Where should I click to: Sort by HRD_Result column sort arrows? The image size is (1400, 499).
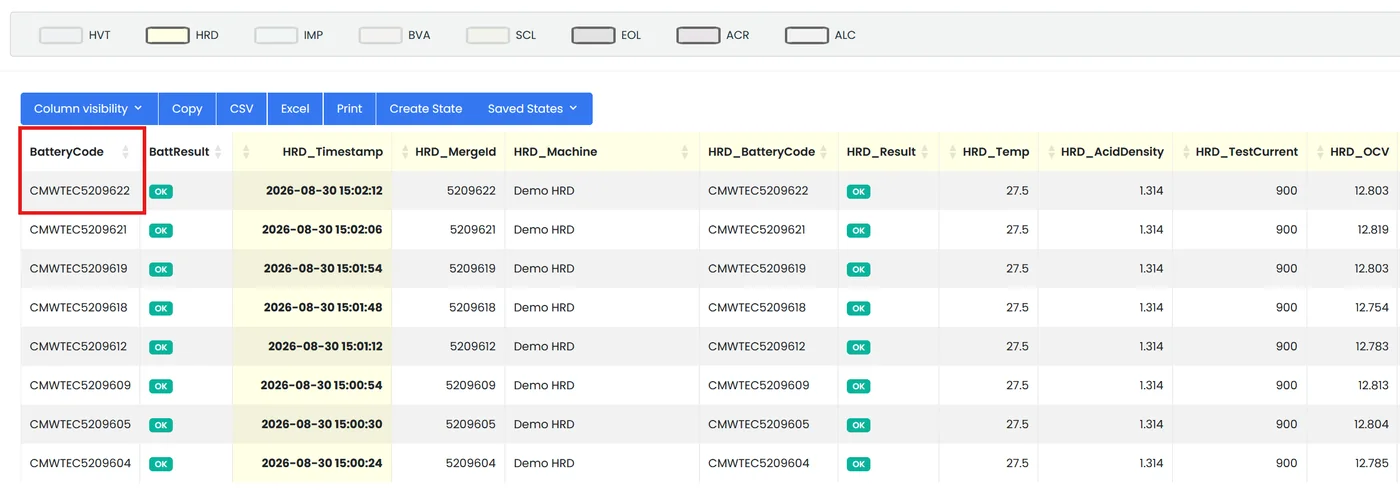pyautogui.click(x=926, y=152)
